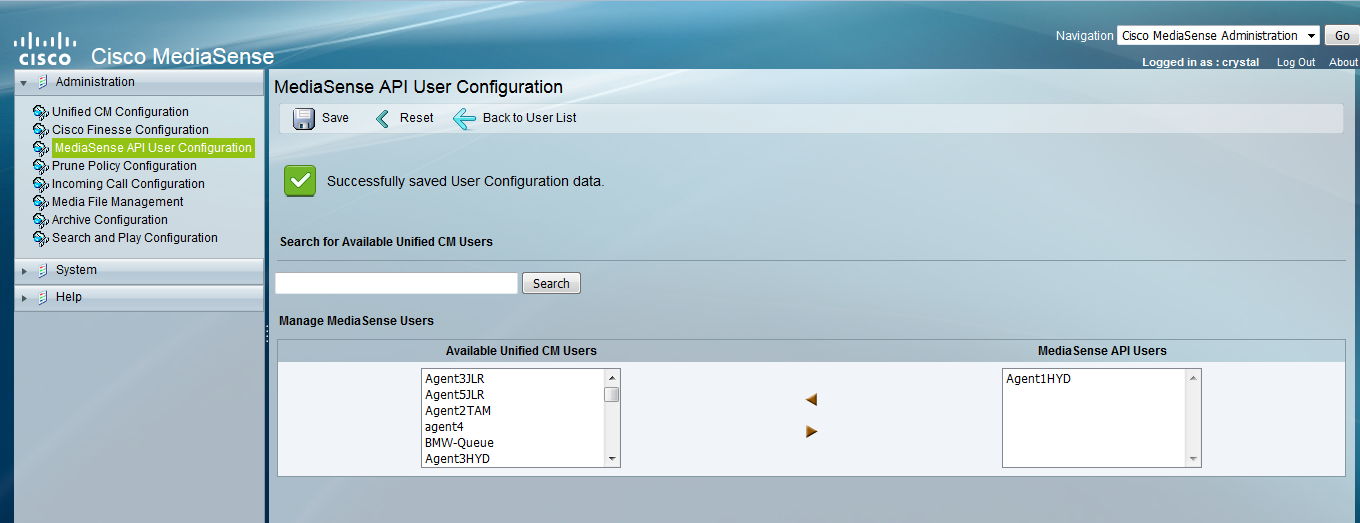
Task: Click the Log Out link
Action: pos(1295,62)
